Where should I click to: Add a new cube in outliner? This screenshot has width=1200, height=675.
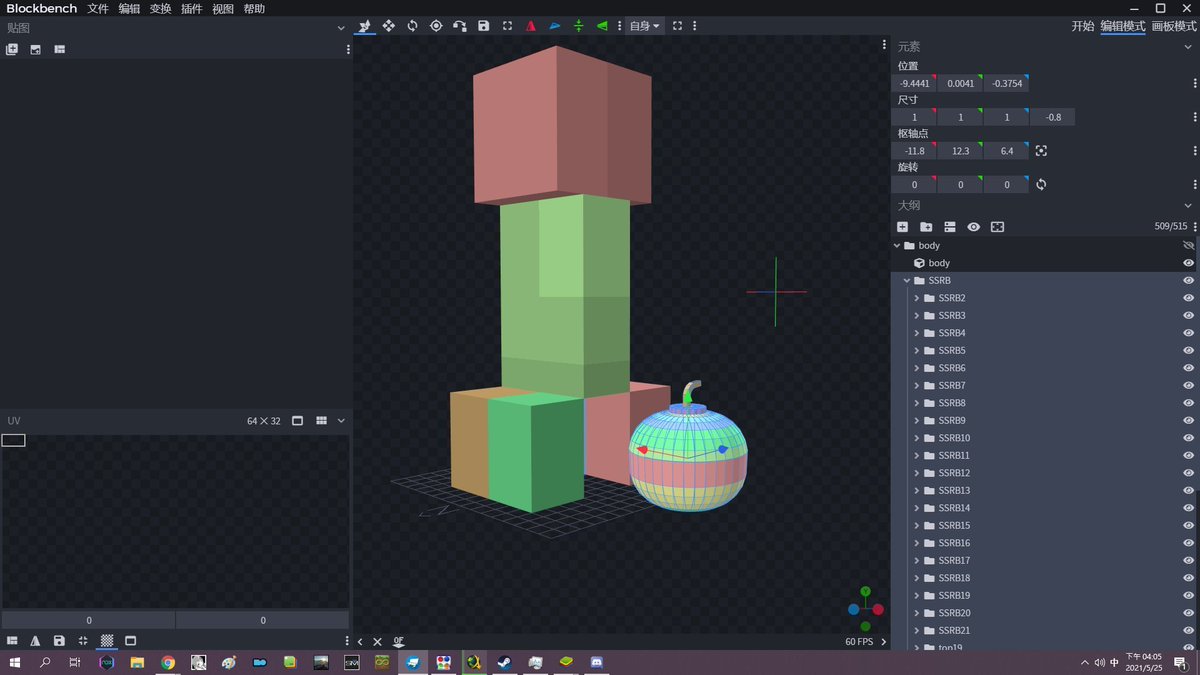[x=902, y=227]
